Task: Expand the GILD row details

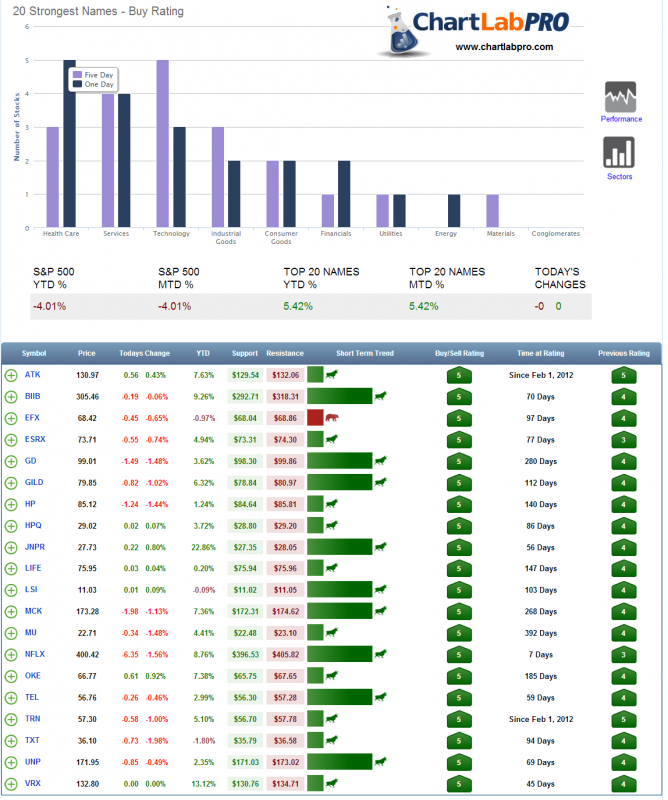Action: click(x=11, y=482)
